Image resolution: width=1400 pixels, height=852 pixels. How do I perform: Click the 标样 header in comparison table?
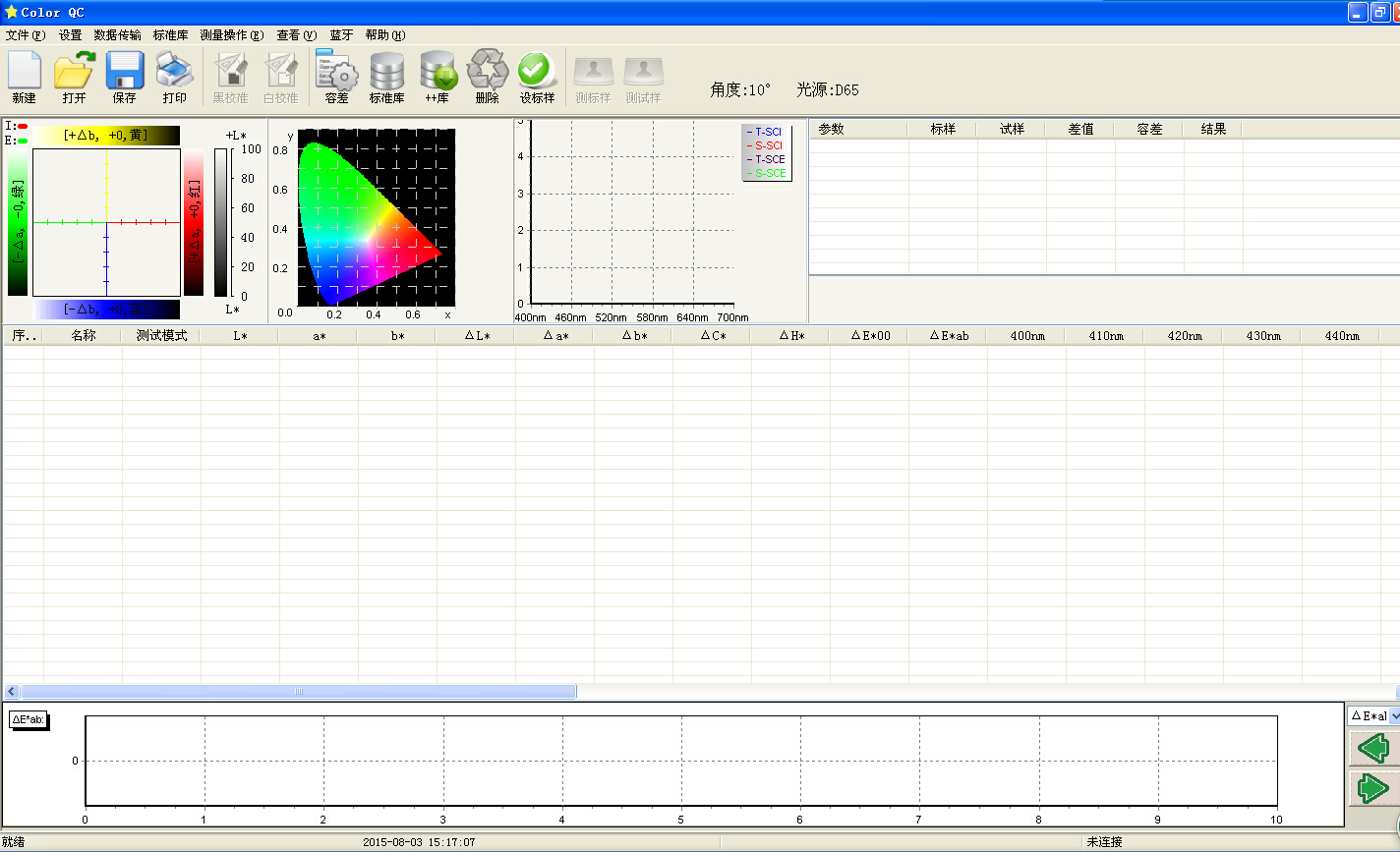click(943, 129)
